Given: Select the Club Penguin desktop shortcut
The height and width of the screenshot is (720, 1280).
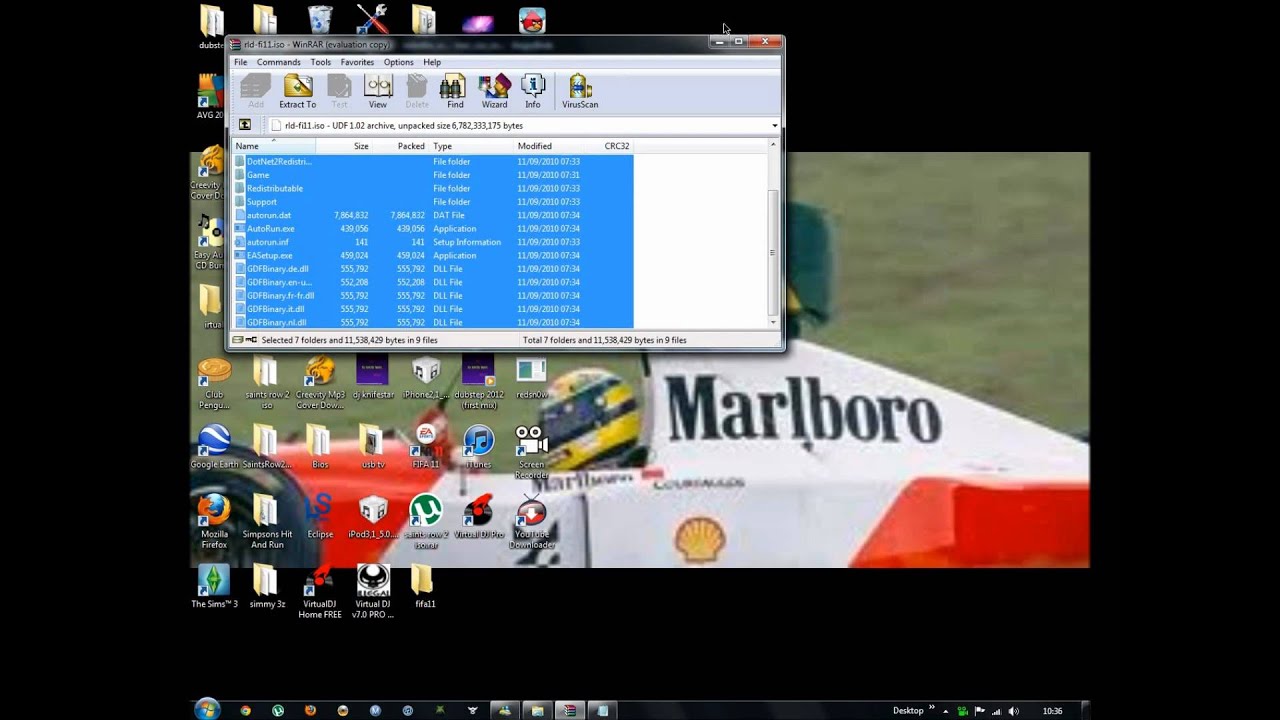Looking at the screenshot, I should pos(214,384).
